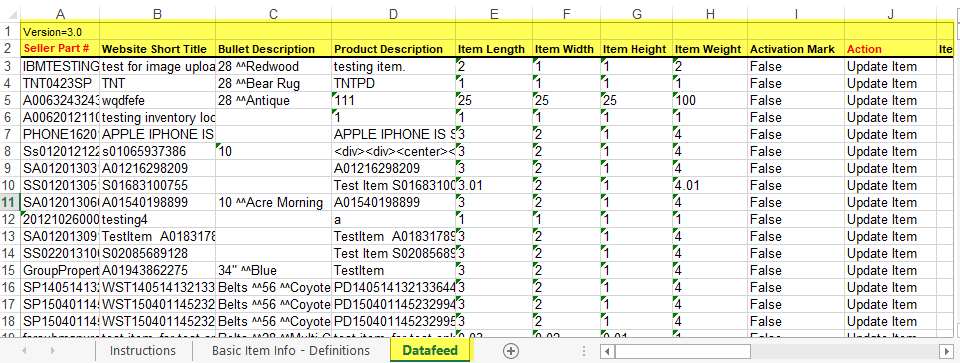The height and width of the screenshot is (363, 960).
Task: Click the <div><div><center> description cell
Action: 393,151
